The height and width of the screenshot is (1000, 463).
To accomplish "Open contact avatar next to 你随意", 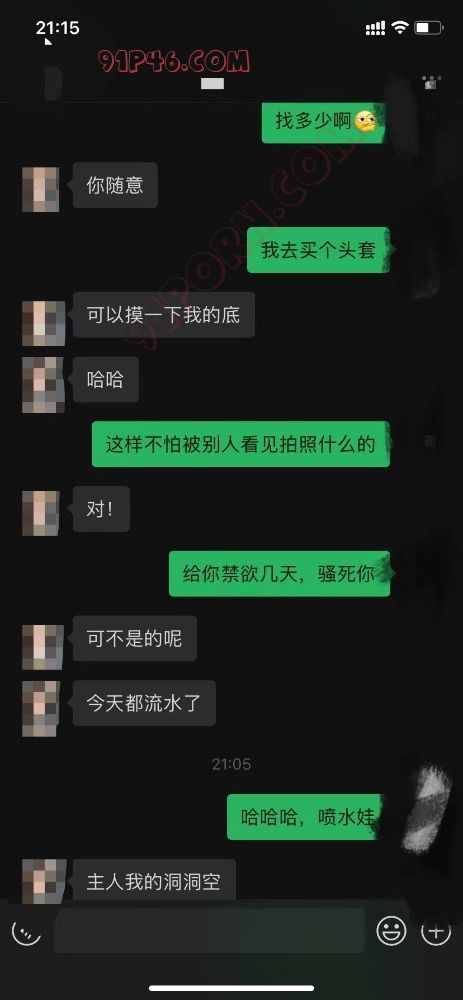I will coord(41,189).
